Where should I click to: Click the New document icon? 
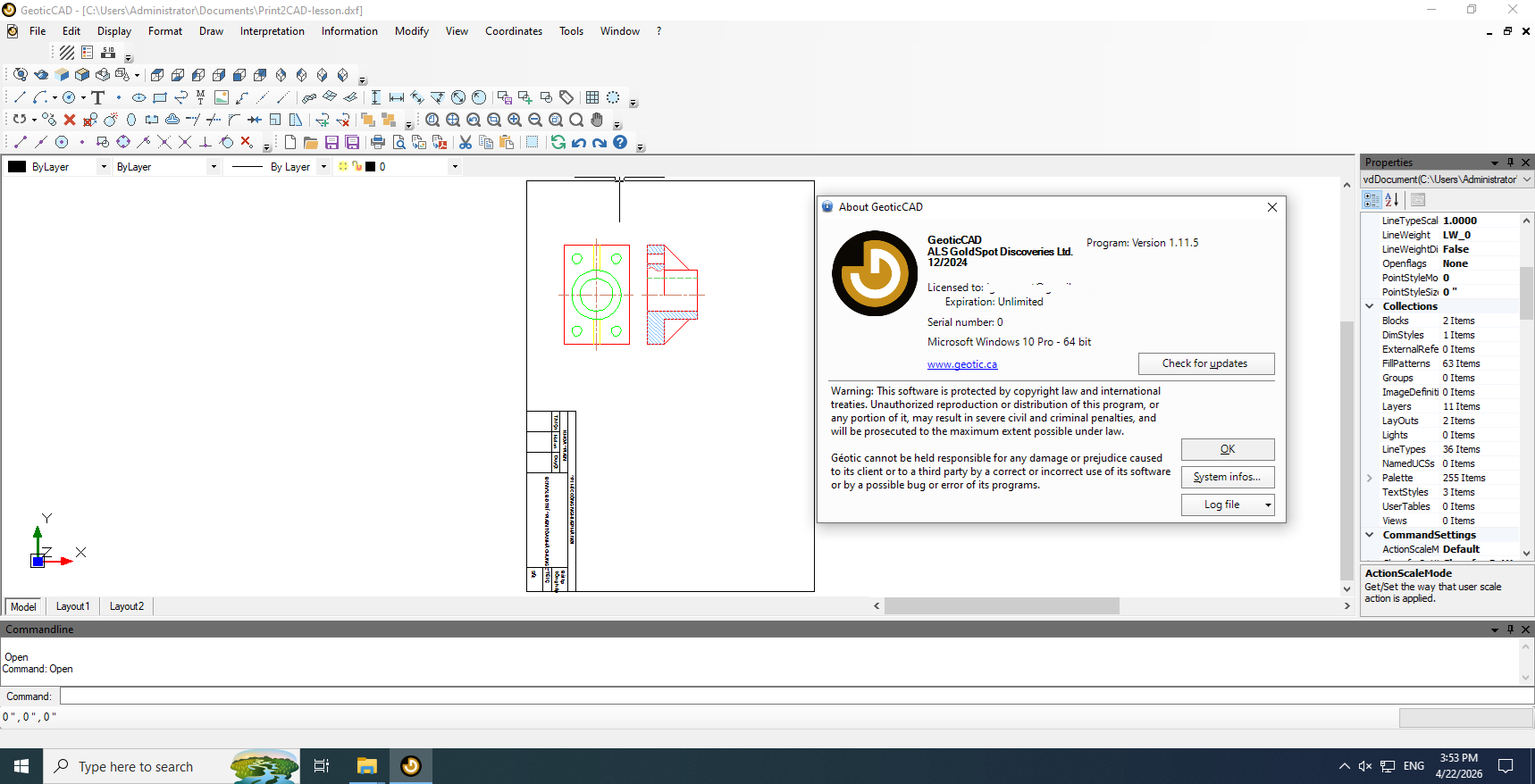pos(290,142)
